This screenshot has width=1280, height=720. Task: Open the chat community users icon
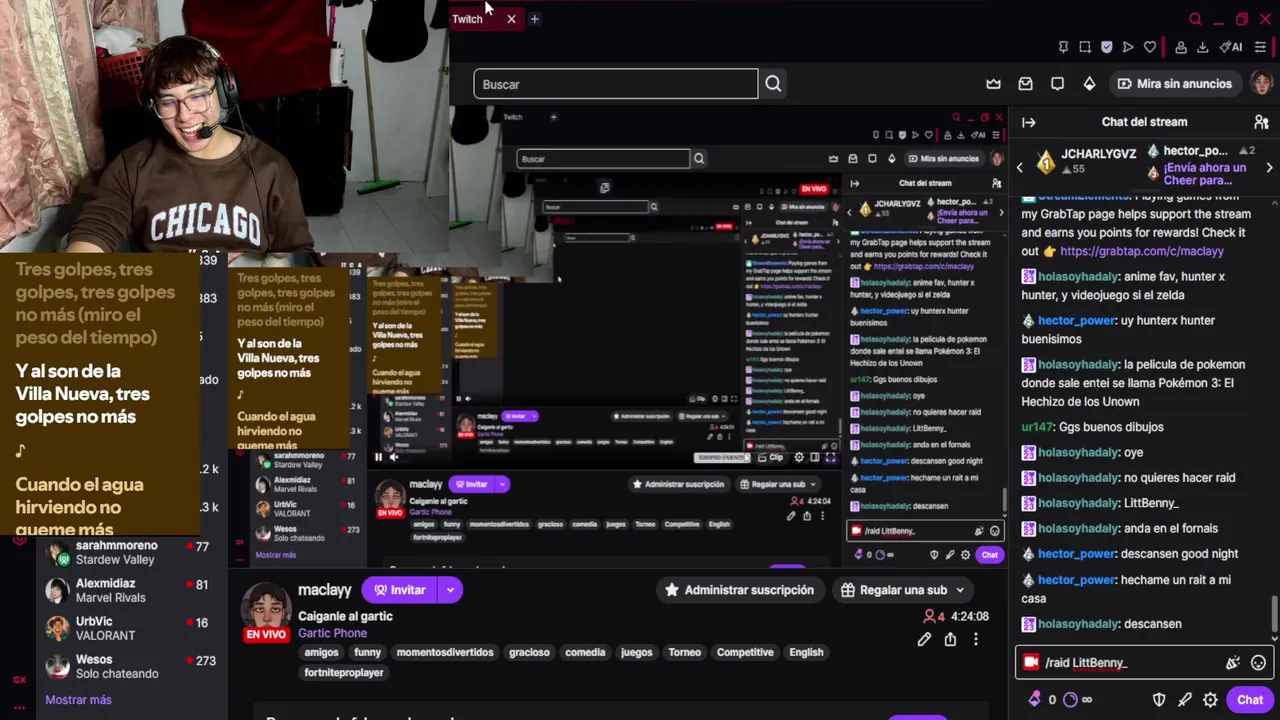coord(1261,122)
